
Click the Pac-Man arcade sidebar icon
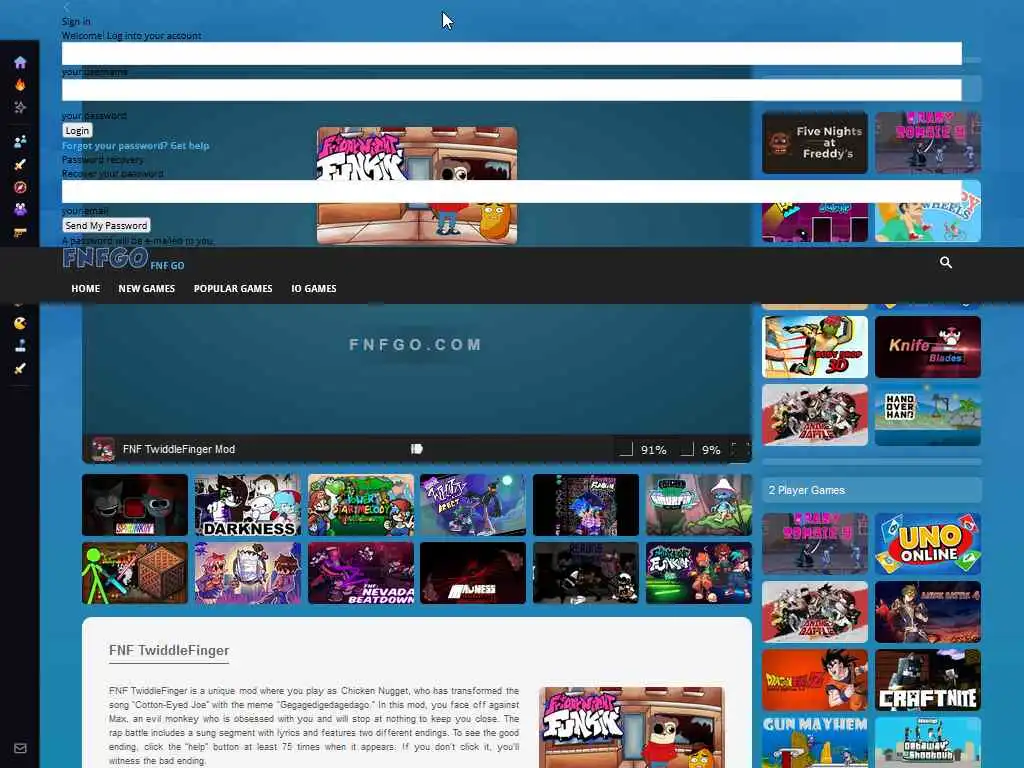pyautogui.click(x=20, y=323)
